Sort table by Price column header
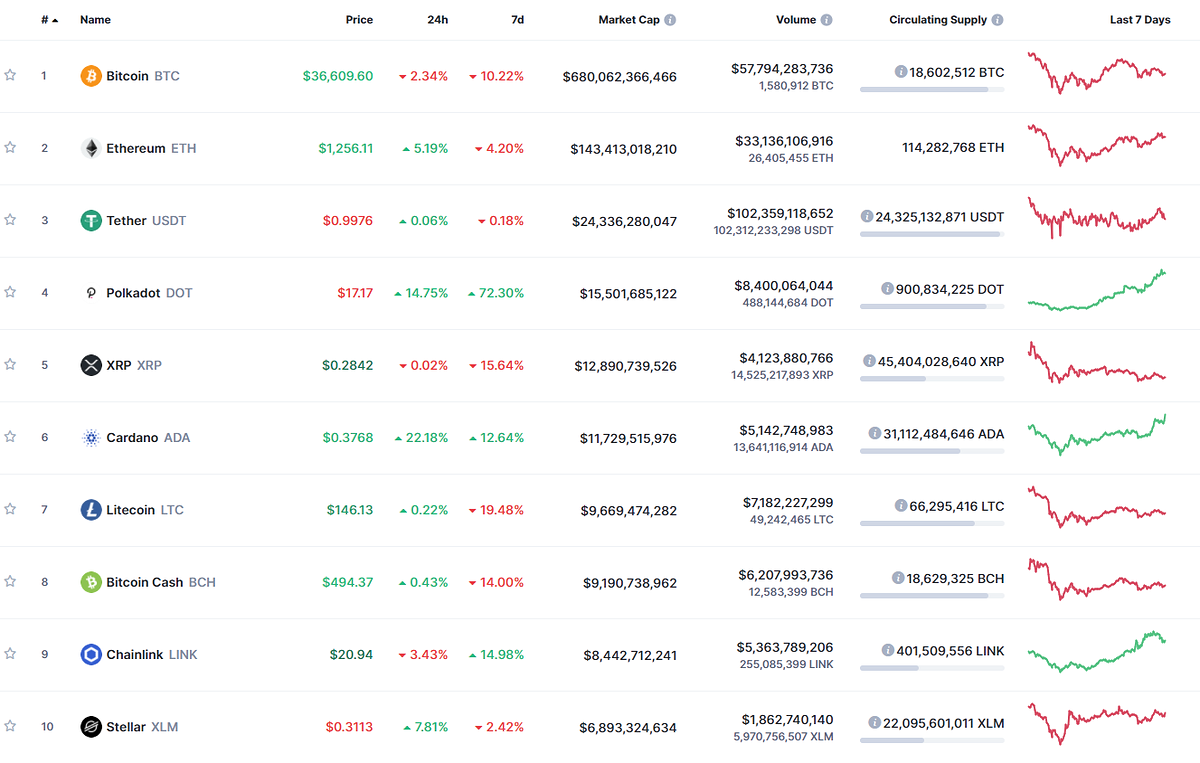The width and height of the screenshot is (1200, 763). pos(359,20)
